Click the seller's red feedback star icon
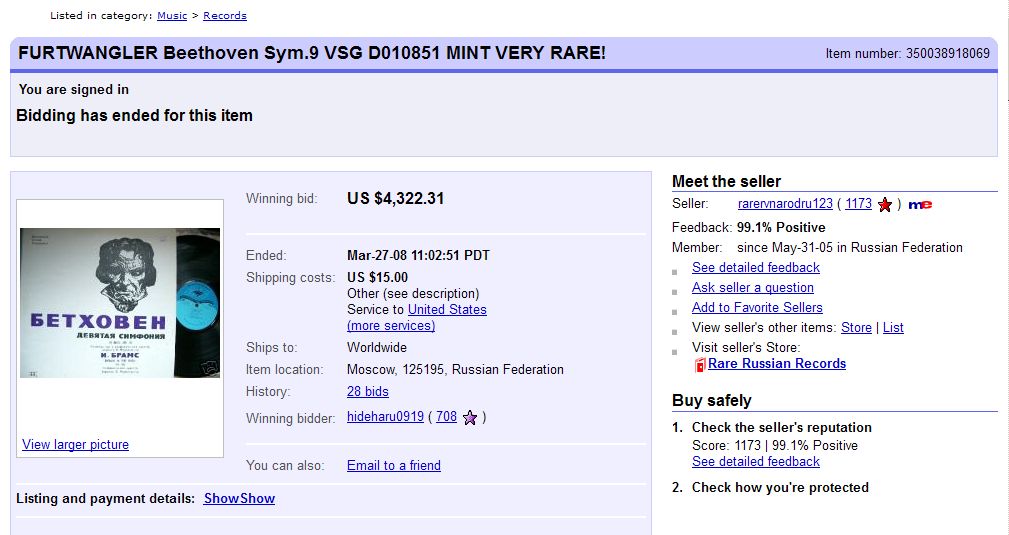Viewport: 1009px width, 535px height. pos(884,204)
